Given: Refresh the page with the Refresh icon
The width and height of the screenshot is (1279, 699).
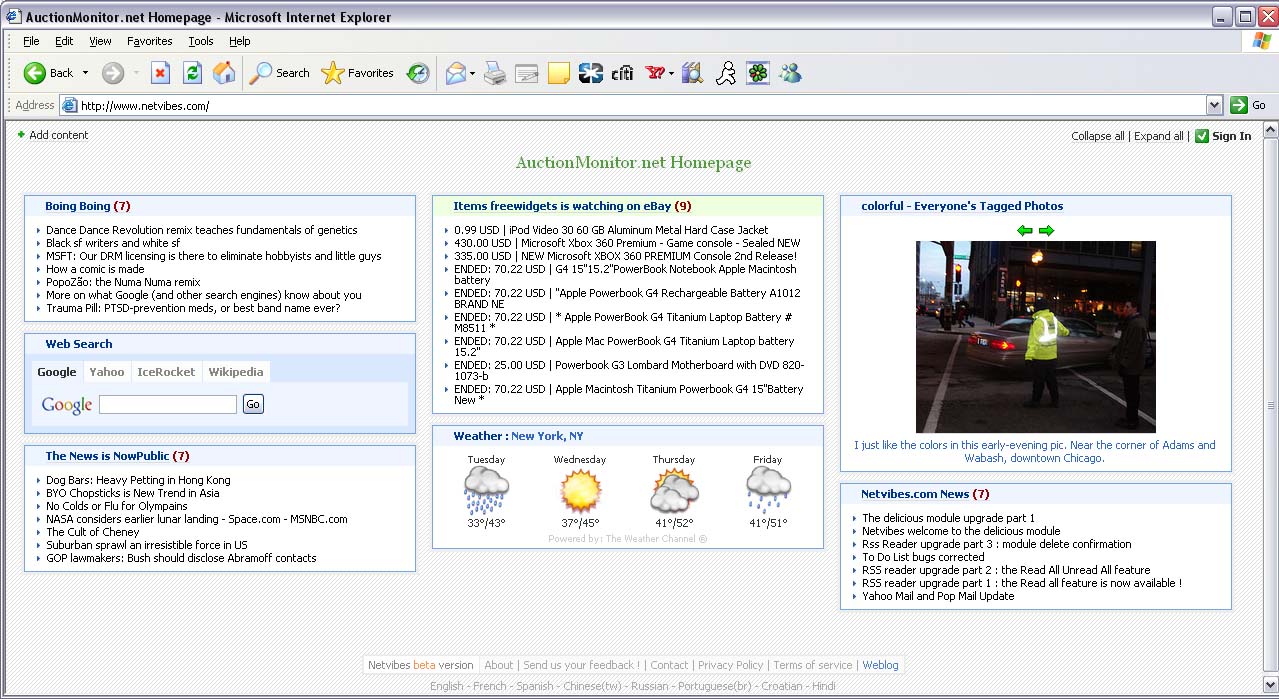Looking at the screenshot, I should 192,73.
